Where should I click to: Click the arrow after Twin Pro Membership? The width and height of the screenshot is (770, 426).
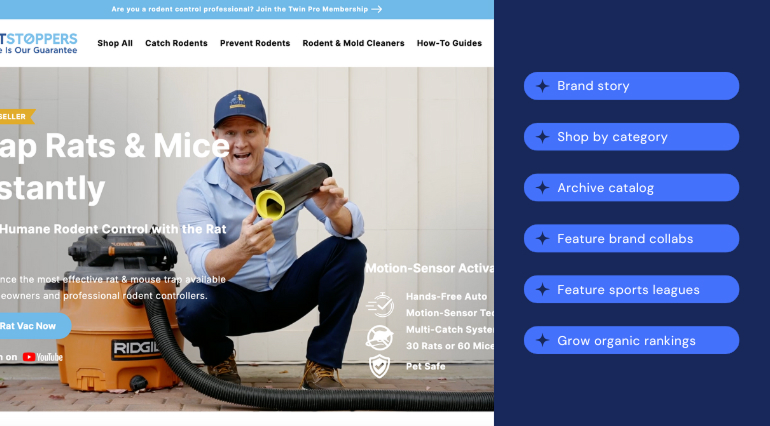(x=377, y=9)
